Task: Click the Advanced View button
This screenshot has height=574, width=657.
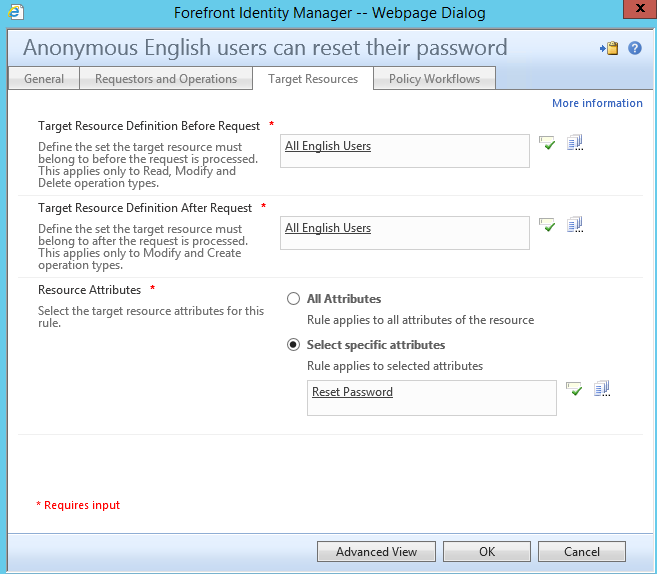Action: [376, 551]
